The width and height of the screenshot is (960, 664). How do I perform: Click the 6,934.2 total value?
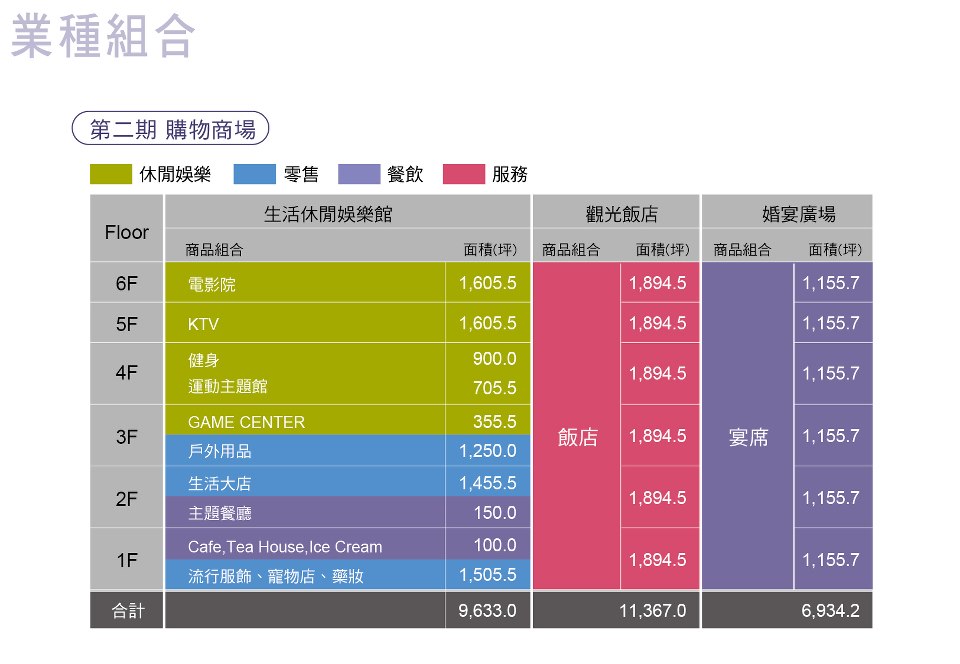[830, 610]
